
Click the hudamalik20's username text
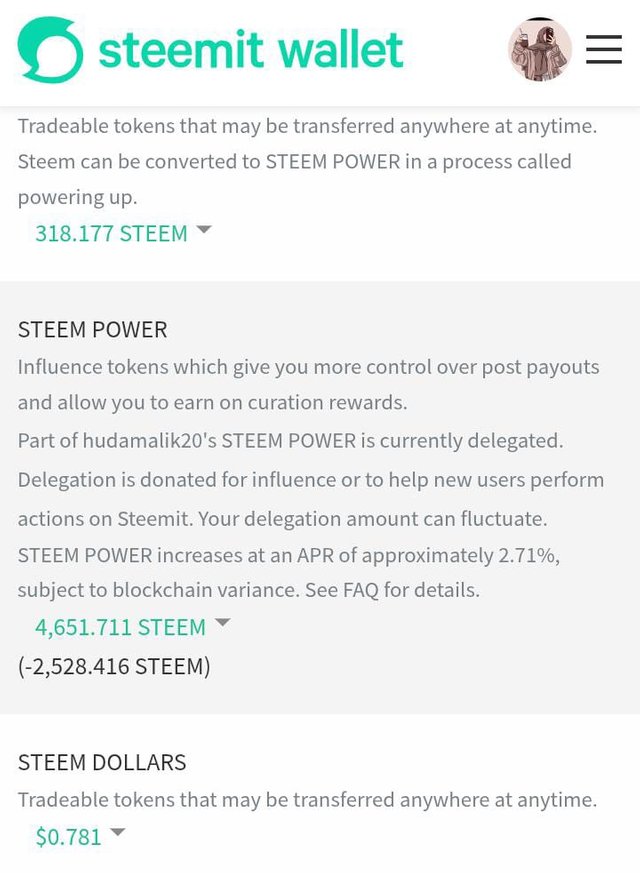150,440
